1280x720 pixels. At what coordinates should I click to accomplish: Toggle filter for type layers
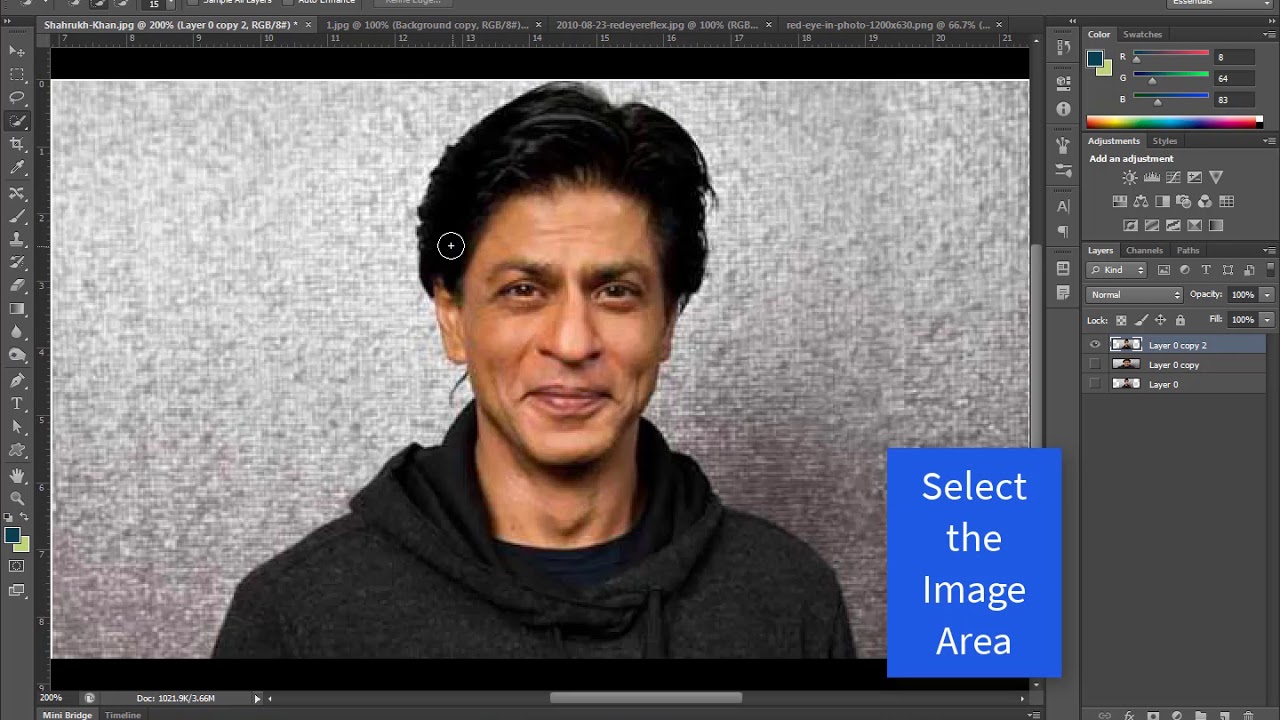click(x=1205, y=270)
